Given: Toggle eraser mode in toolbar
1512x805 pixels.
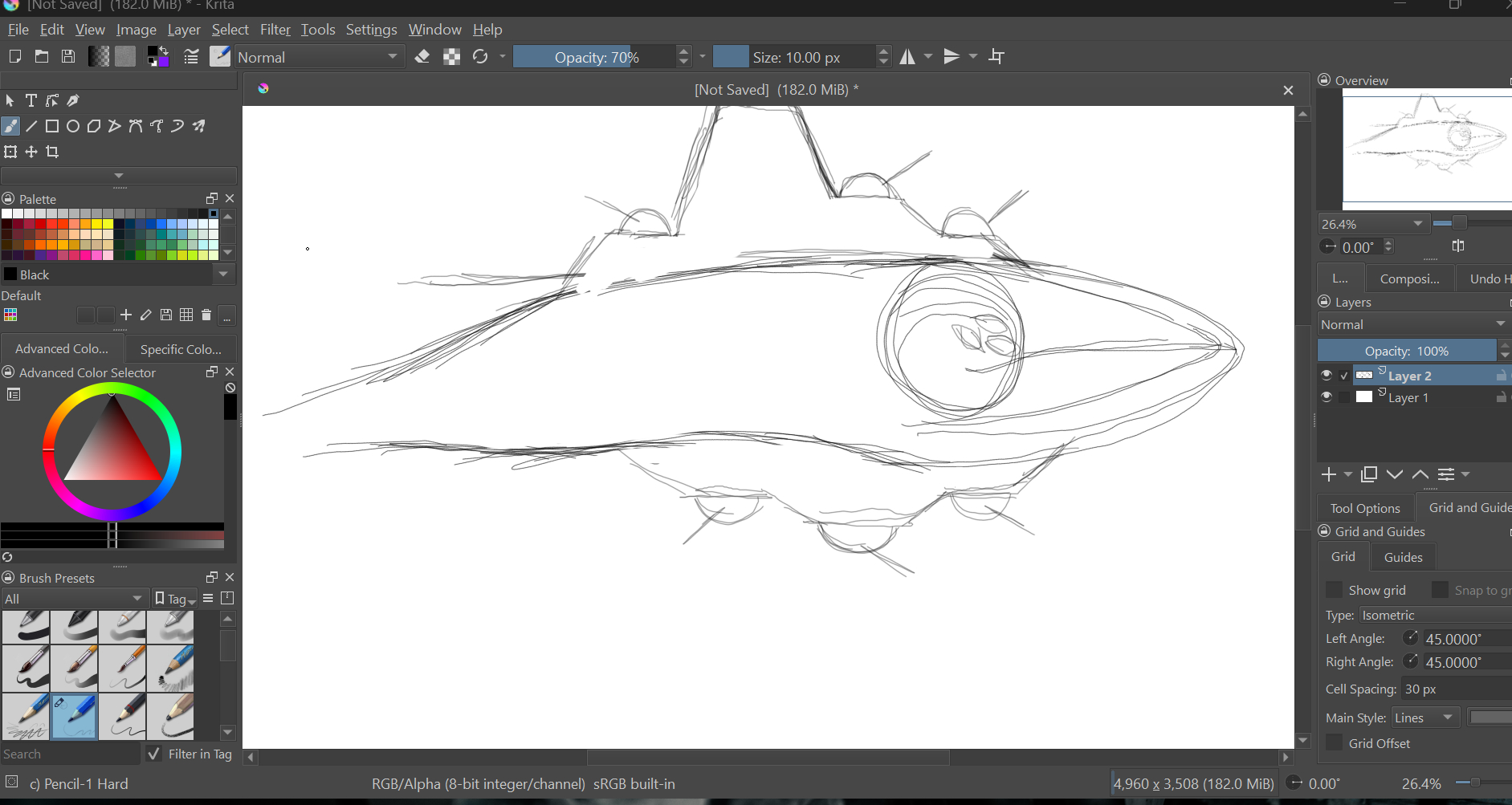Looking at the screenshot, I should point(422,57).
